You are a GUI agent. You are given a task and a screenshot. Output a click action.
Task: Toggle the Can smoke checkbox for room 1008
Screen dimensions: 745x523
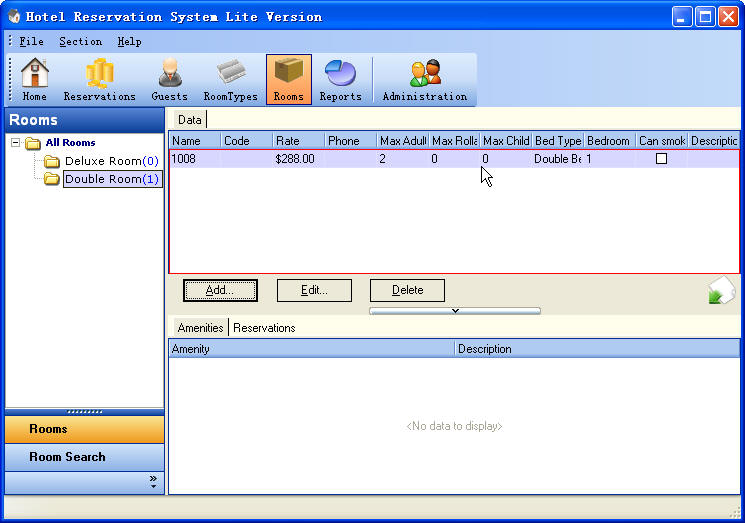[661, 159]
